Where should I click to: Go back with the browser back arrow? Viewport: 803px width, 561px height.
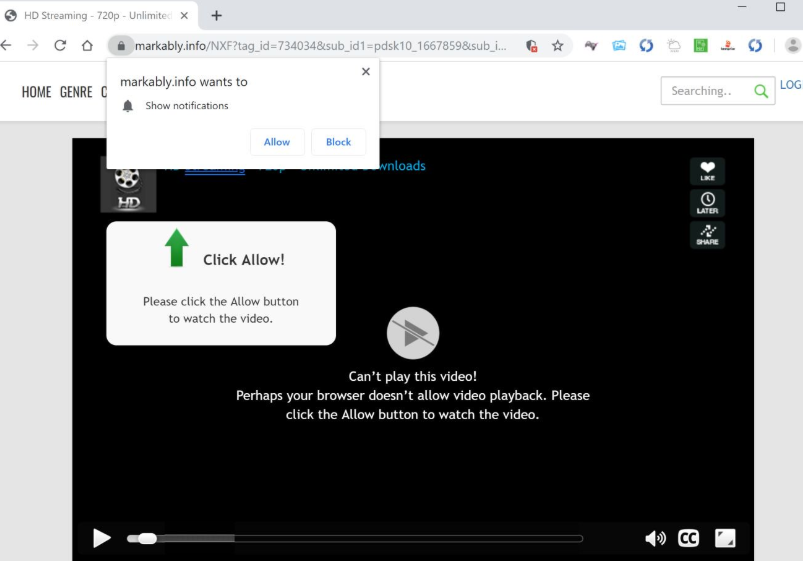coord(6,46)
